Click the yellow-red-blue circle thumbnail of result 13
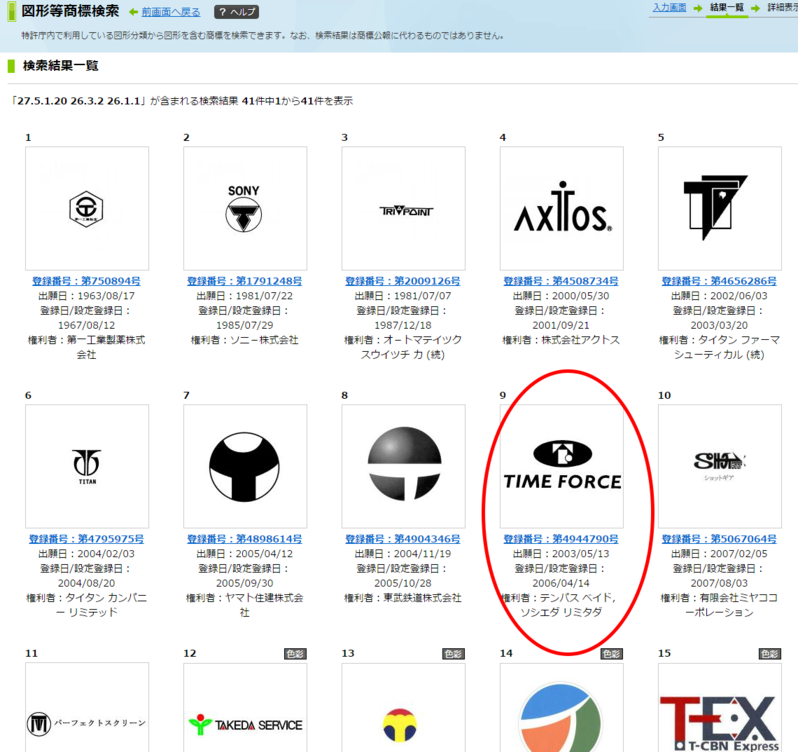 [x=404, y=708]
